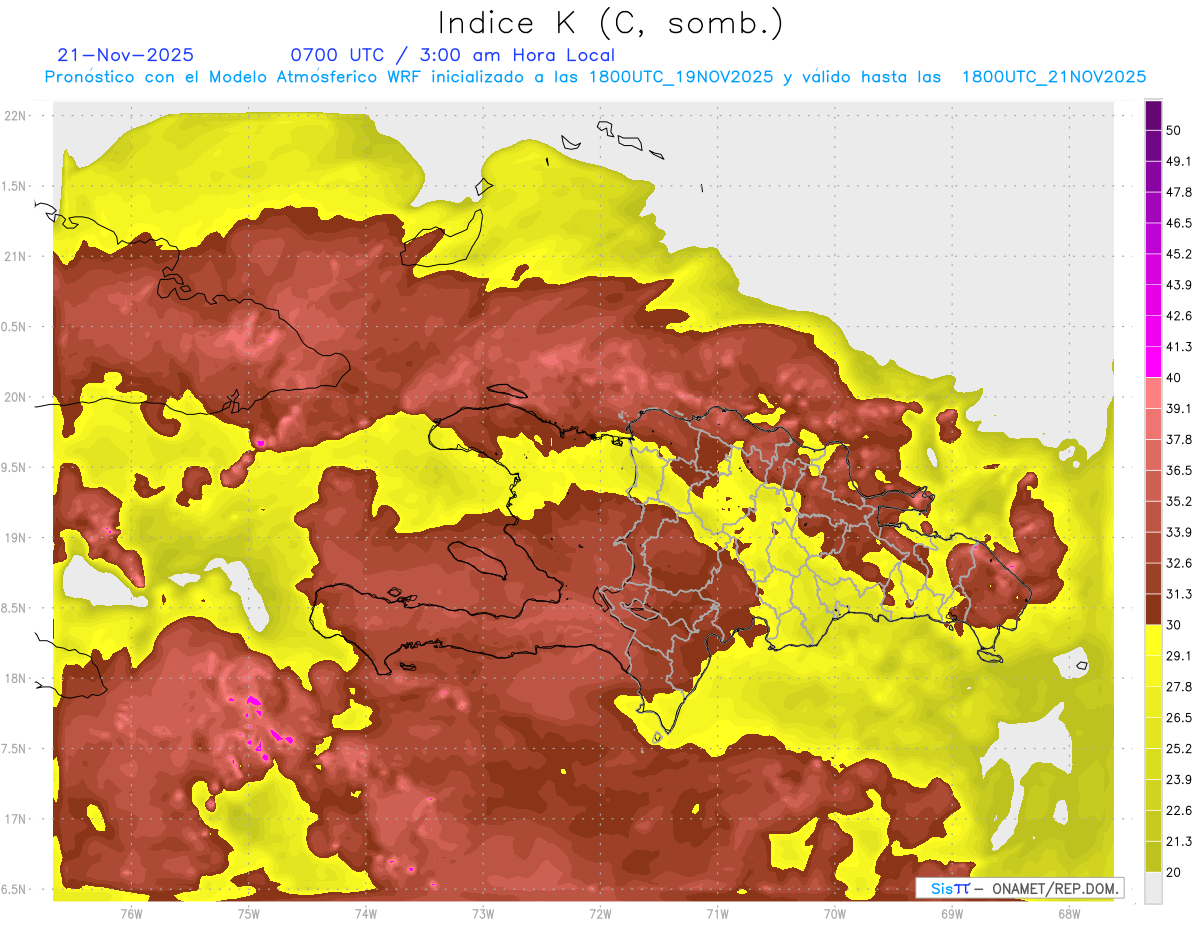Click the '50' color scale label
The width and height of the screenshot is (1200, 927).
[1173, 130]
